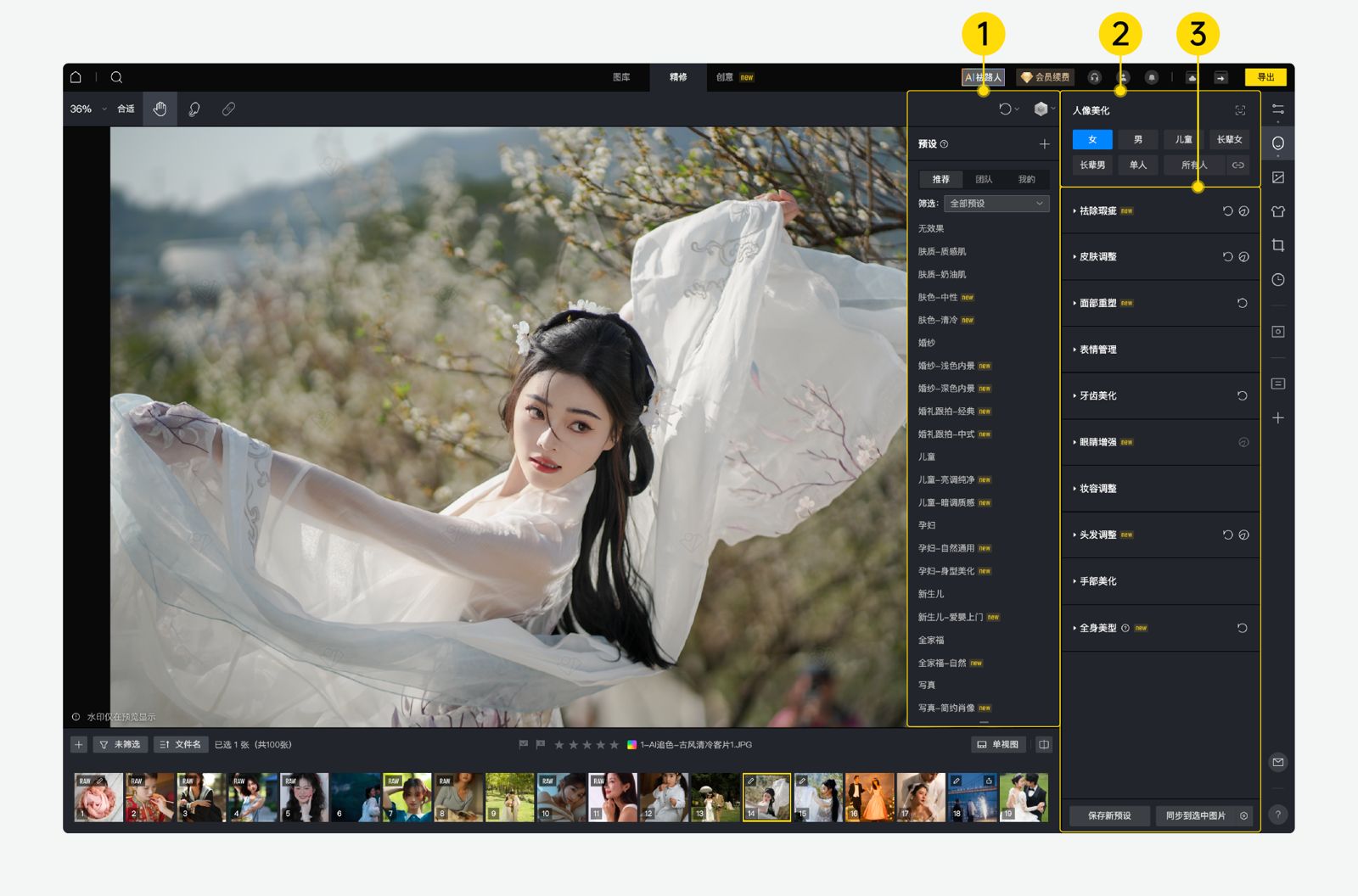The width and height of the screenshot is (1358, 896).
Task: Select the hand pan tool
Action: click(x=160, y=109)
